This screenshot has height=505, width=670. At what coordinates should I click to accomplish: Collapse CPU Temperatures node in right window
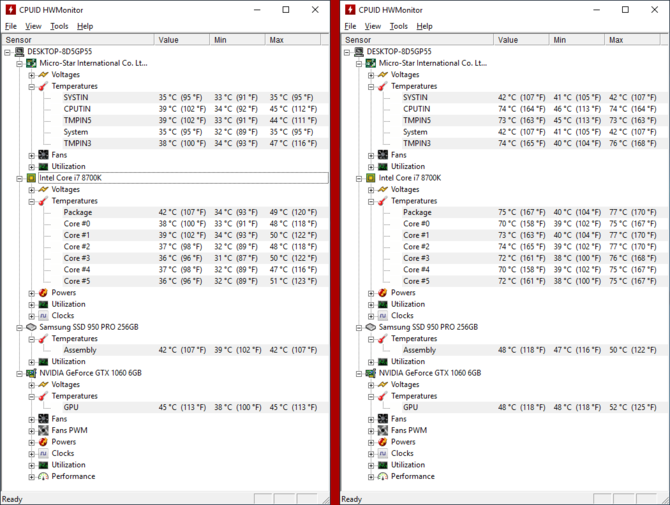(371, 202)
